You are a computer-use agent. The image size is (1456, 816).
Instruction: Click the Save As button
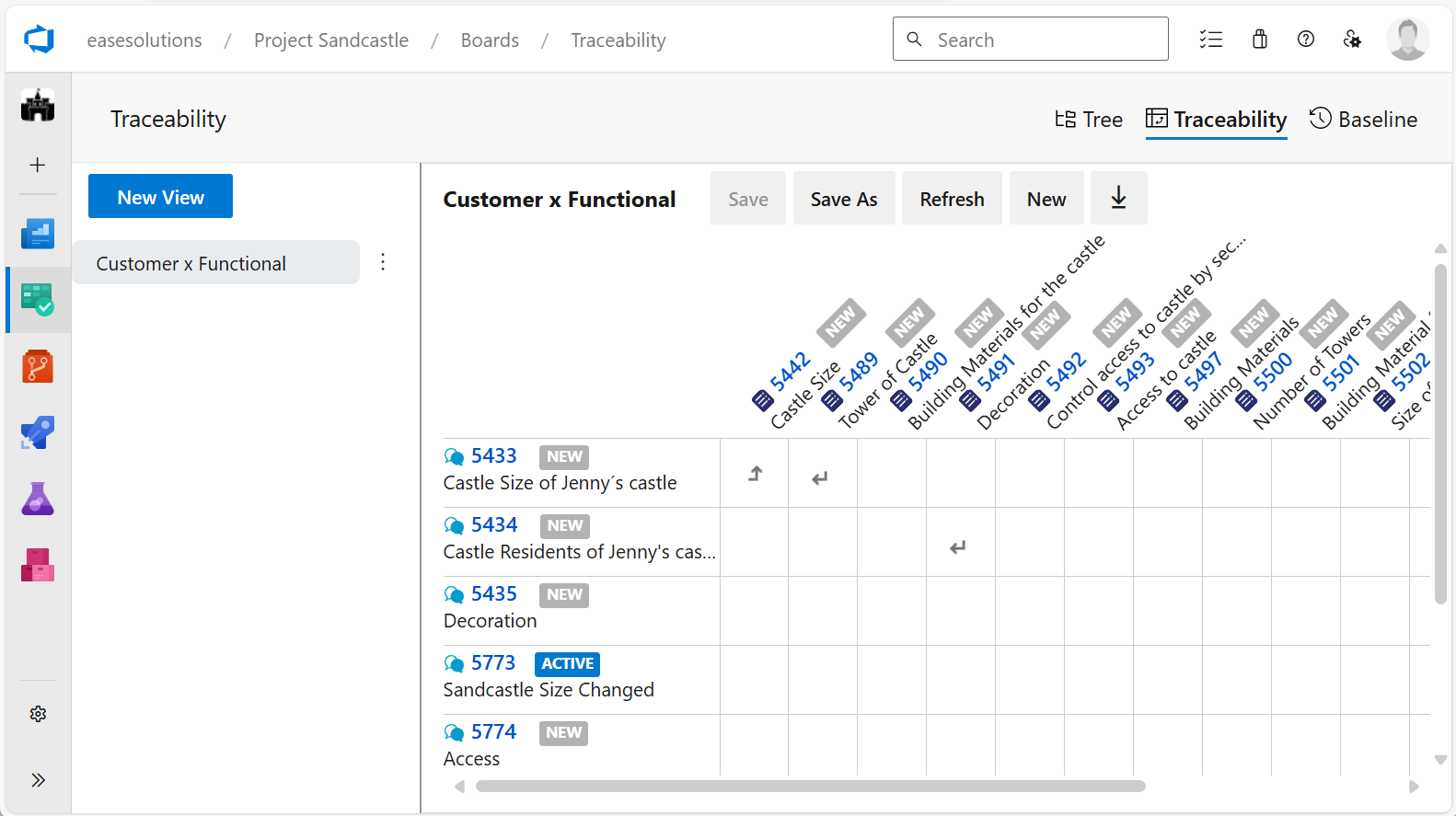coord(844,198)
